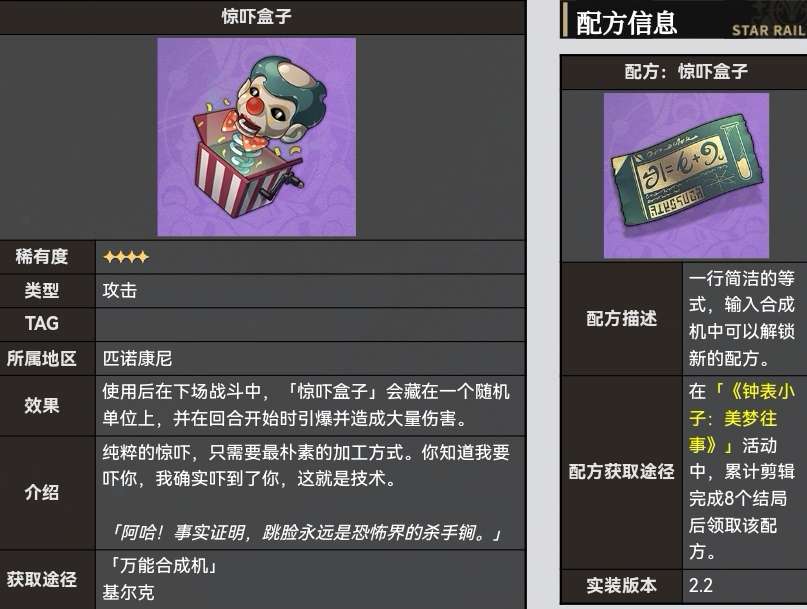Image resolution: width=807 pixels, height=609 pixels.
Task: Click the 基尔克 source text
Action: [x=128, y=593]
